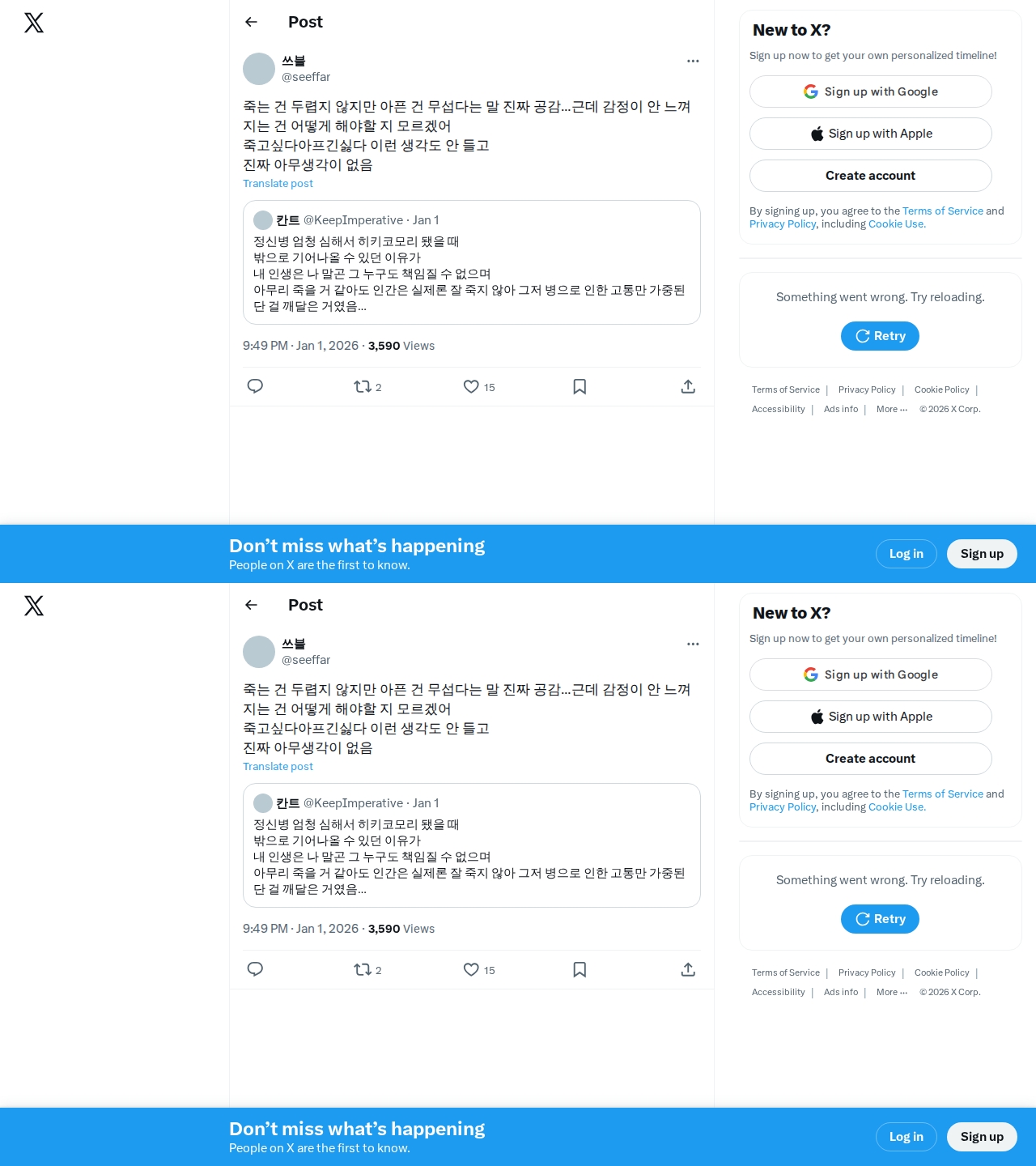Click Log in on the upper blue banner
Viewport: 1036px width, 1166px height.
click(906, 554)
